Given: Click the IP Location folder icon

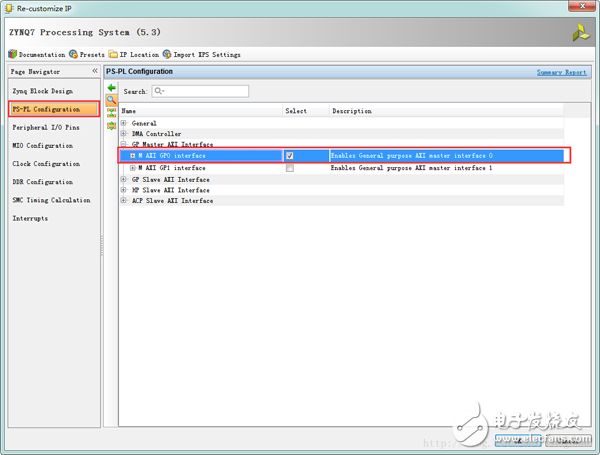Looking at the screenshot, I should point(113,54).
